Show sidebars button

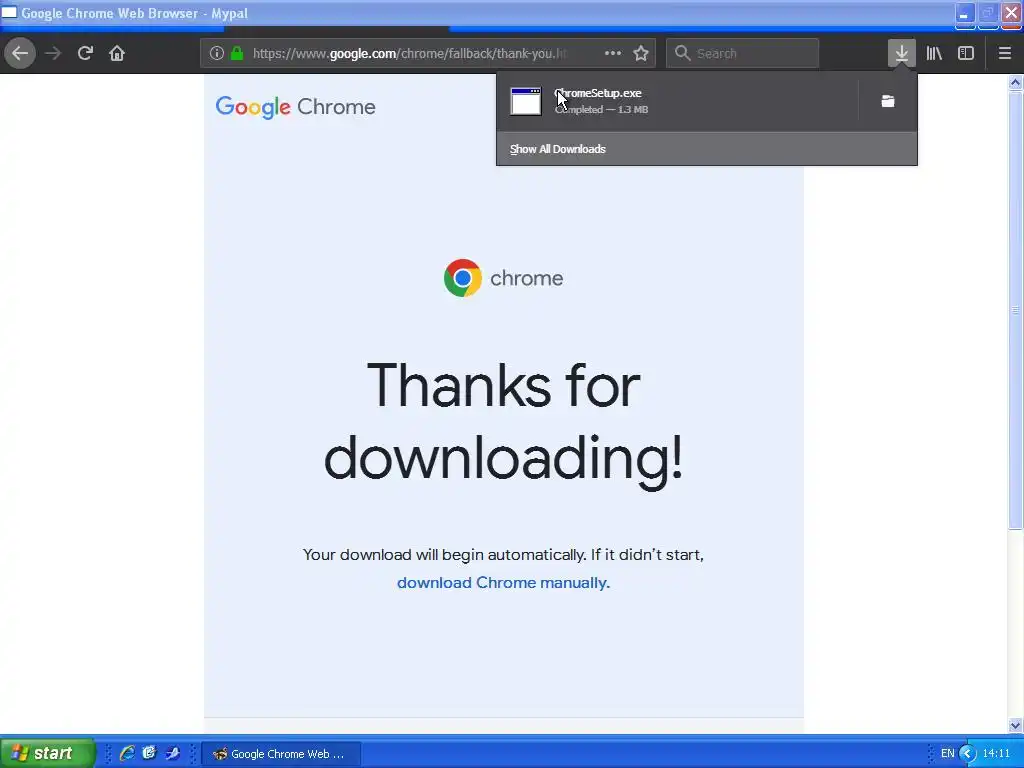[x=966, y=53]
